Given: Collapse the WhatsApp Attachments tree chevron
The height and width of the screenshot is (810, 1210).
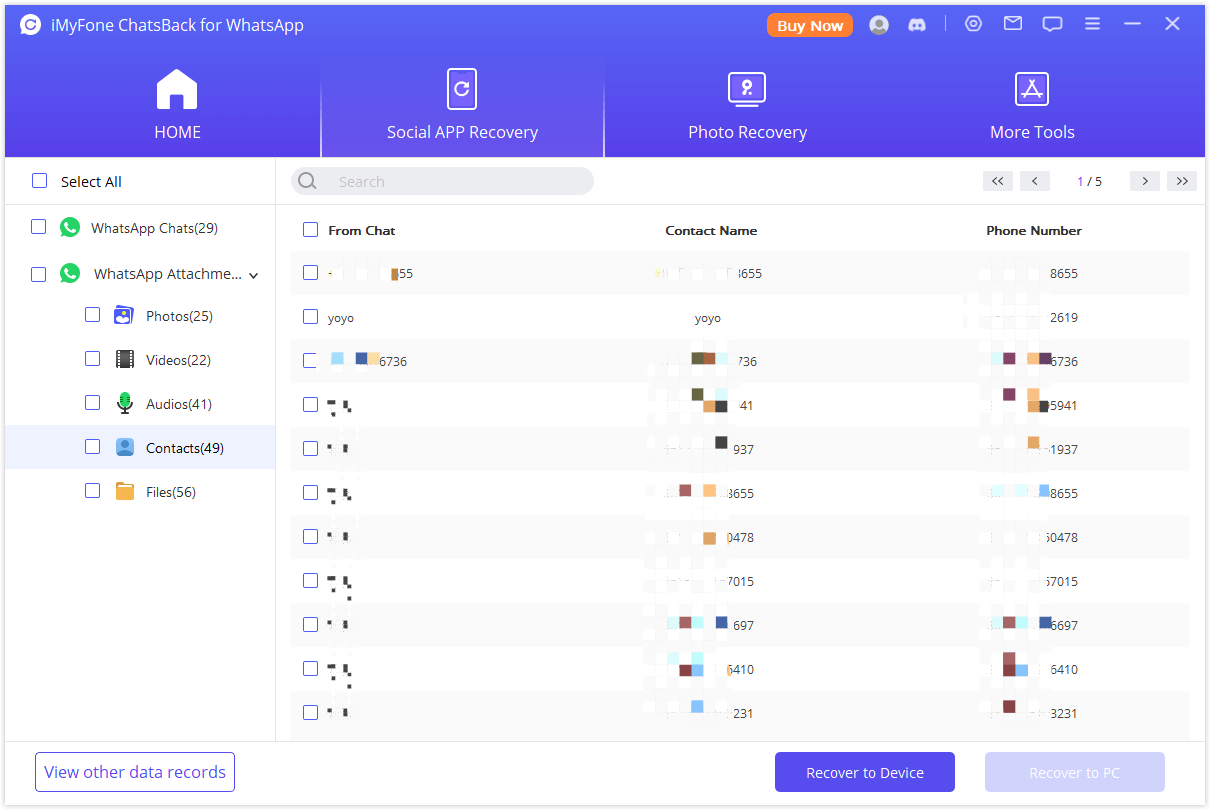Looking at the screenshot, I should [254, 275].
